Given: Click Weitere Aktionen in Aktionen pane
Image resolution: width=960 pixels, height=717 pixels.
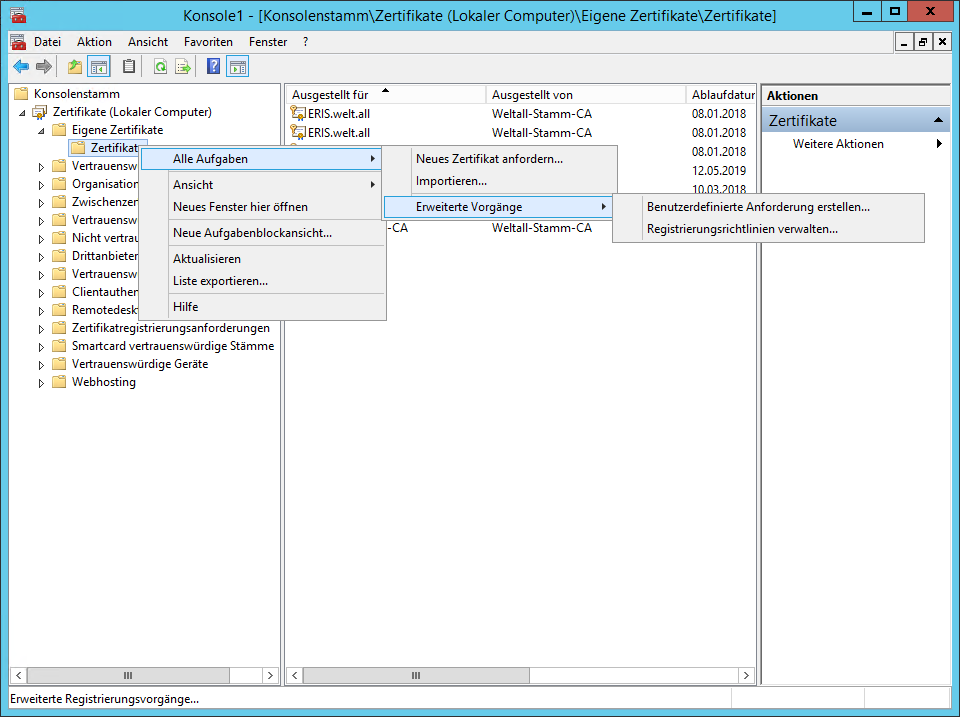Looking at the screenshot, I should click(x=838, y=144).
